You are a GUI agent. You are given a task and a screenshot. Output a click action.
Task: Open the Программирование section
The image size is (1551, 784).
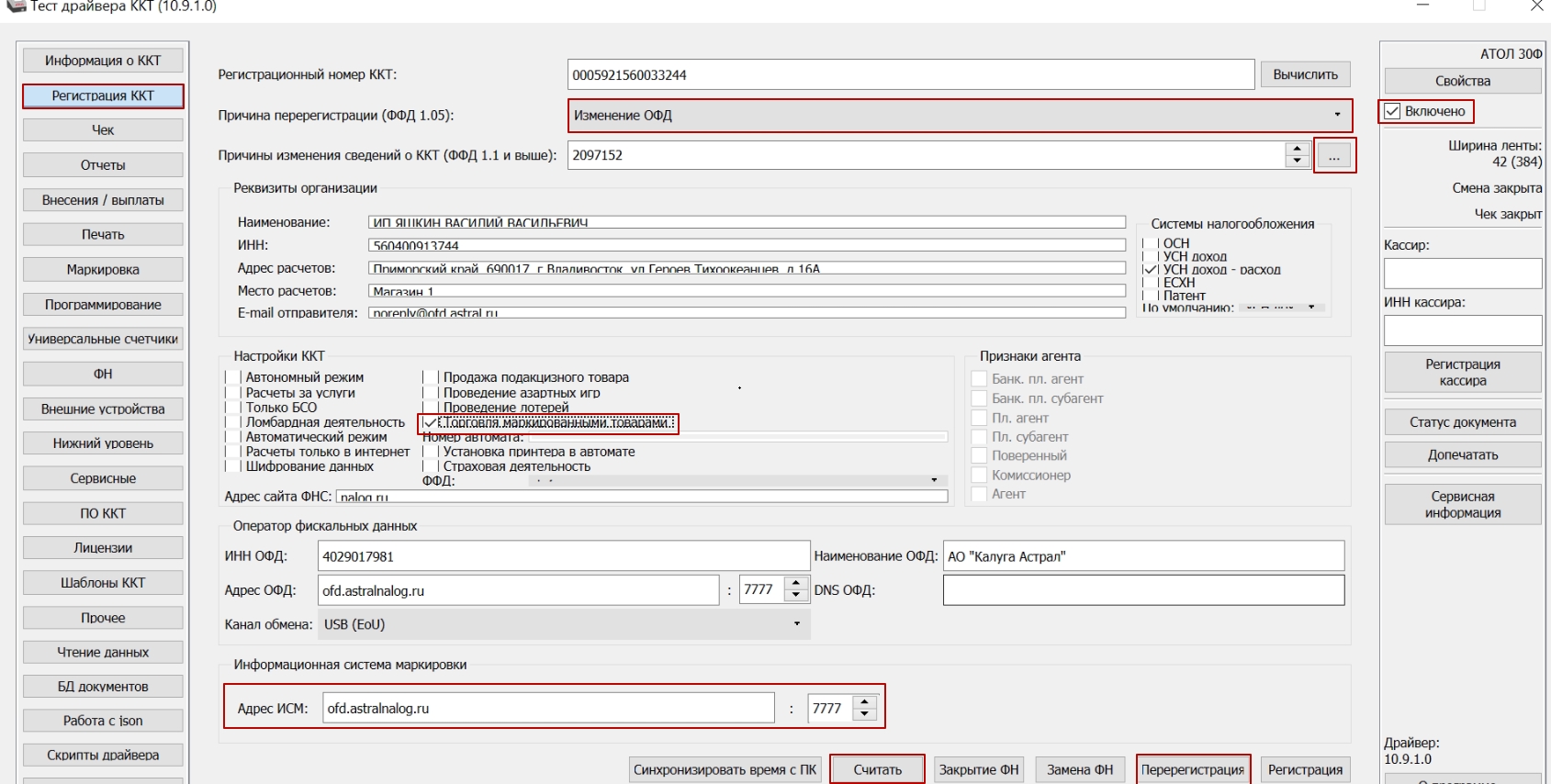pyautogui.click(x=103, y=305)
